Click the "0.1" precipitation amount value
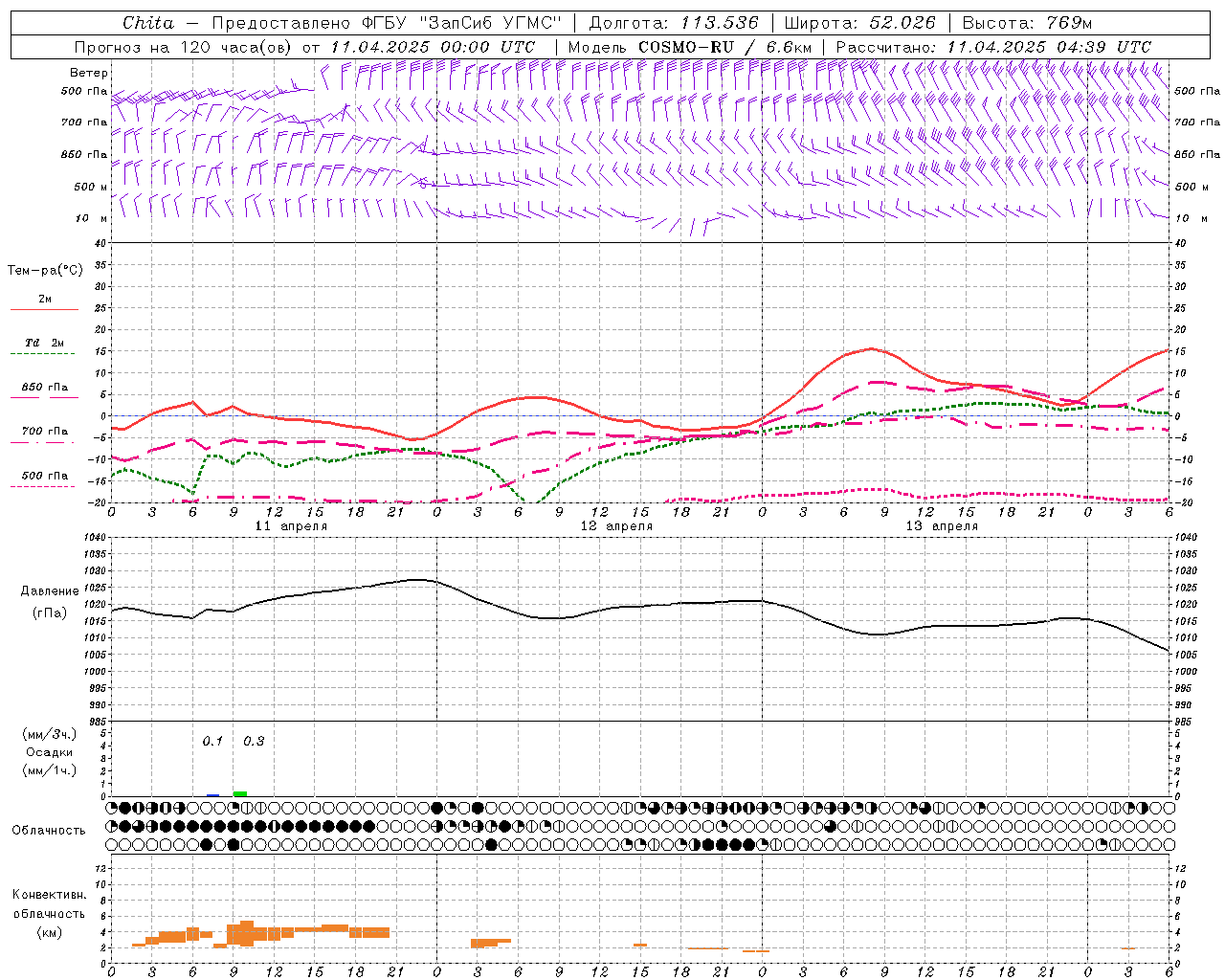Viewport: 1225px width, 980px height. (212, 742)
